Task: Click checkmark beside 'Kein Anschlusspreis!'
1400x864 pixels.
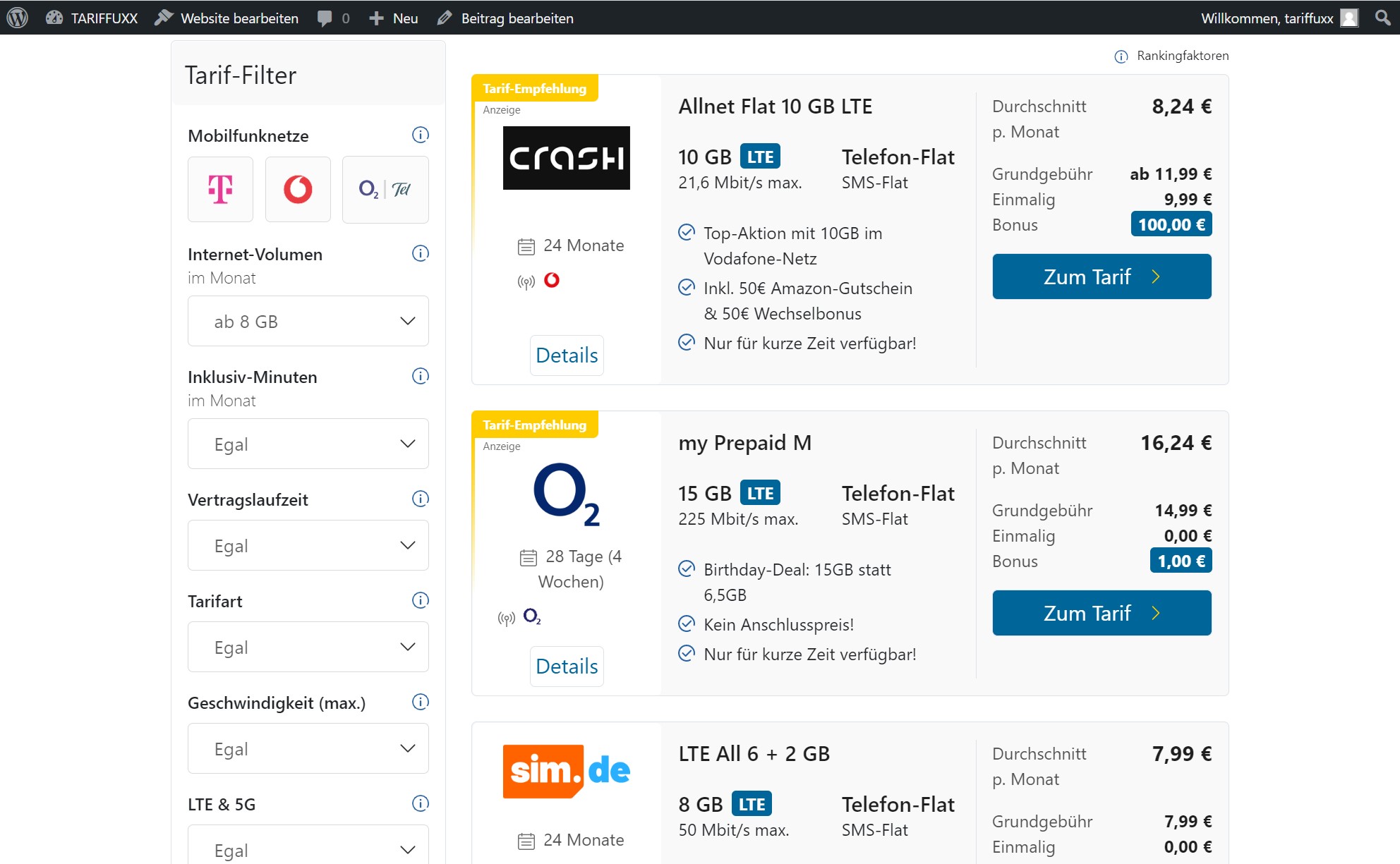Action: tap(686, 623)
